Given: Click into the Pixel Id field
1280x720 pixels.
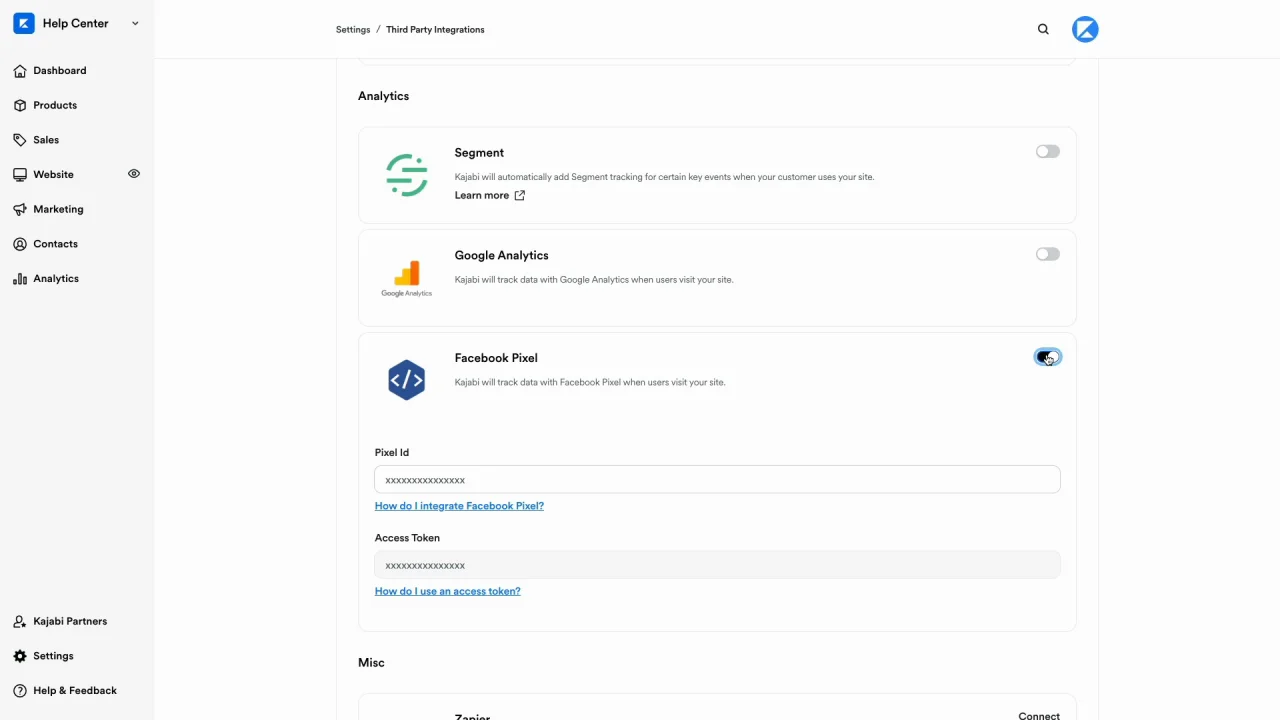Looking at the screenshot, I should pos(717,480).
